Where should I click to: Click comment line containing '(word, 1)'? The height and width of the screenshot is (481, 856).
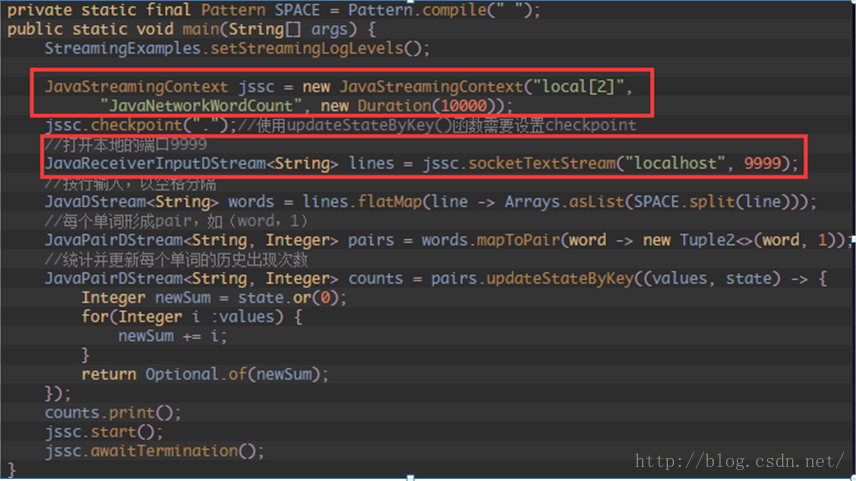coord(176,221)
